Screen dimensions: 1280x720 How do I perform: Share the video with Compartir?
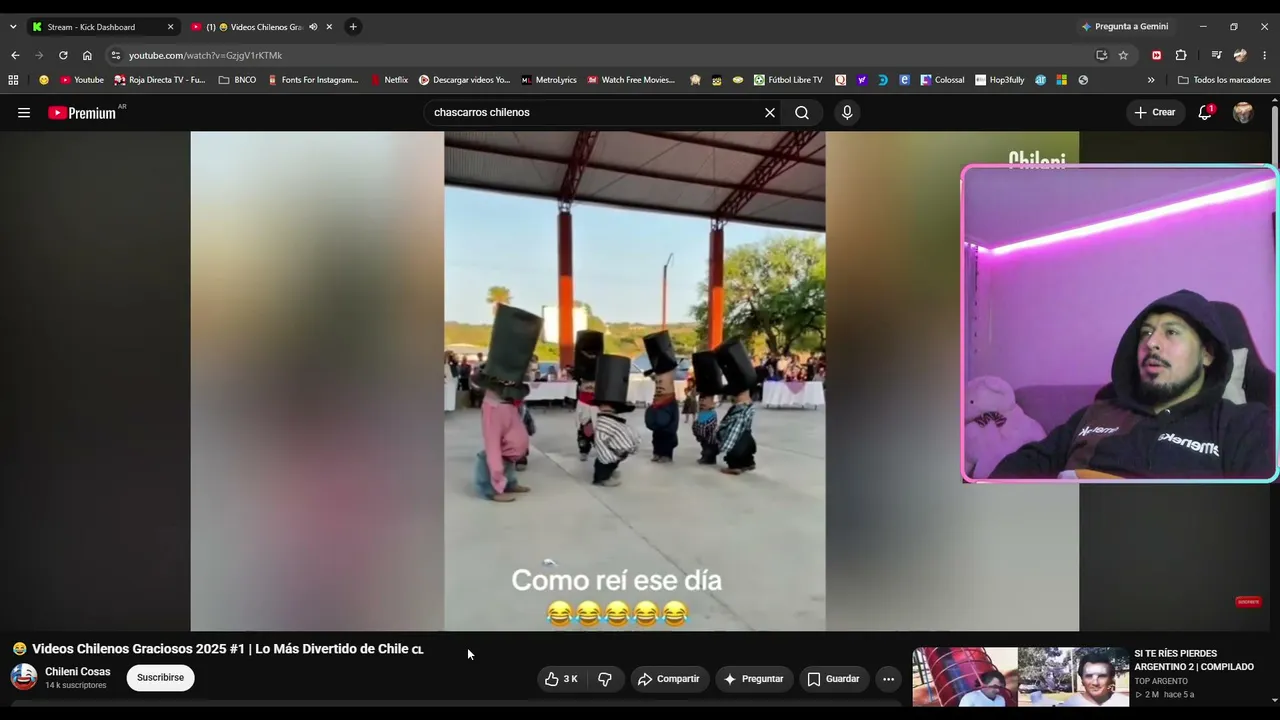click(669, 679)
